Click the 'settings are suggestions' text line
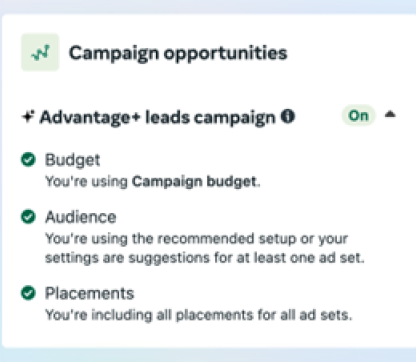 coord(205,258)
